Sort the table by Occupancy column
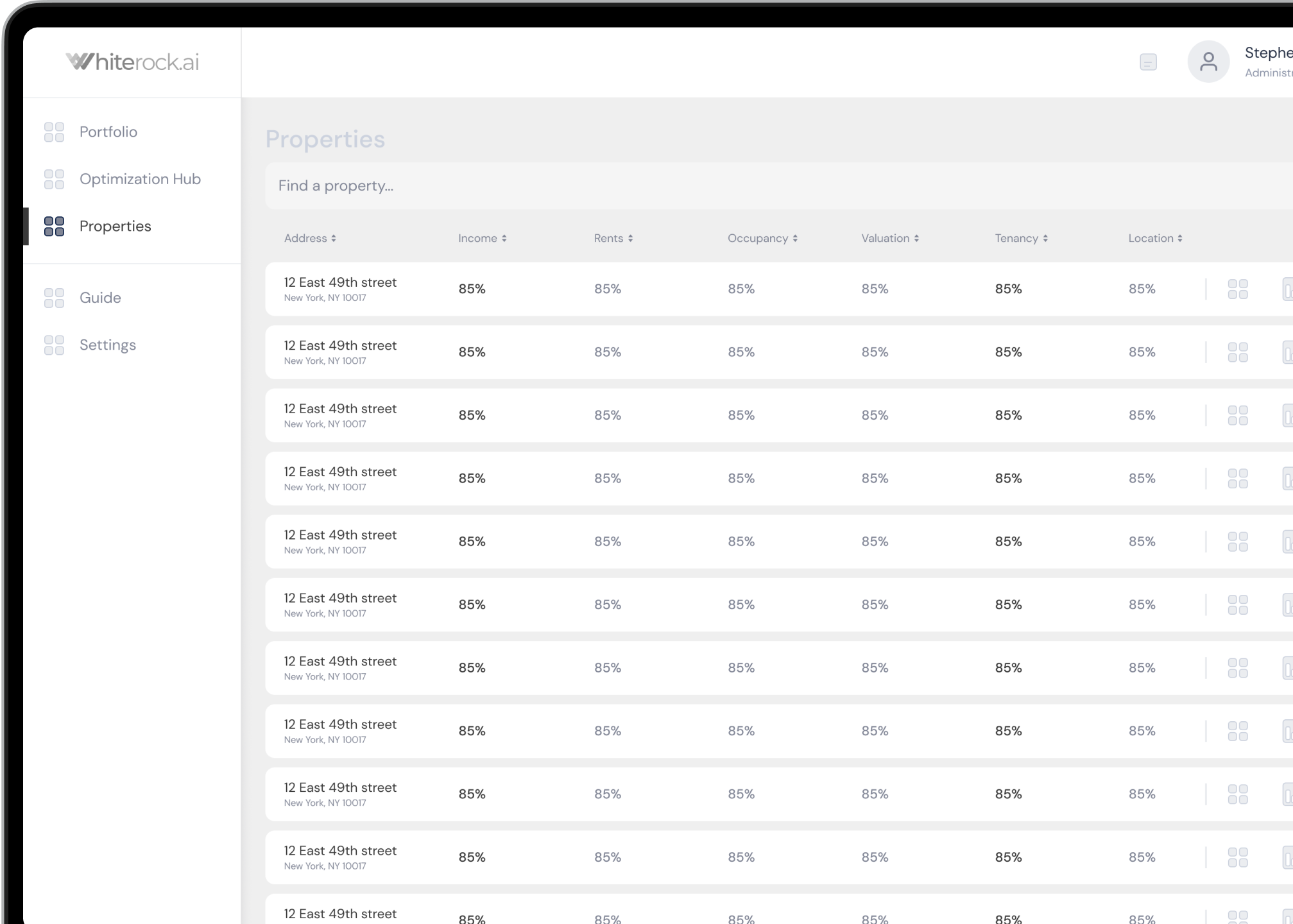 click(x=762, y=238)
